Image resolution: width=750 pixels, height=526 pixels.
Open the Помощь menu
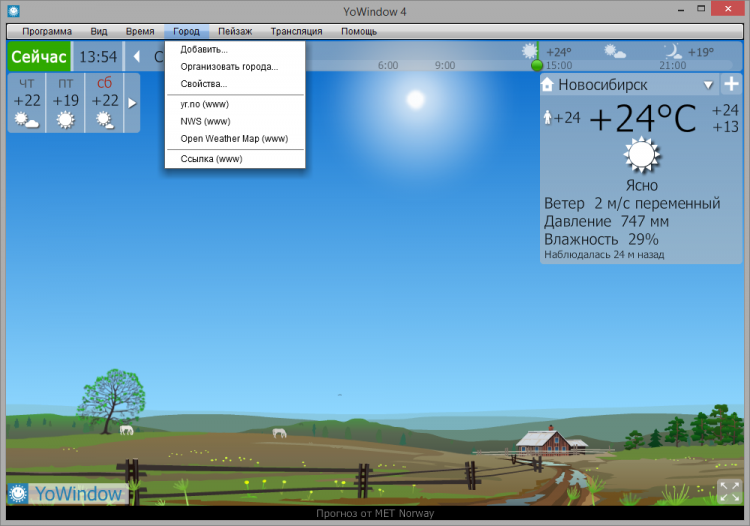(359, 32)
